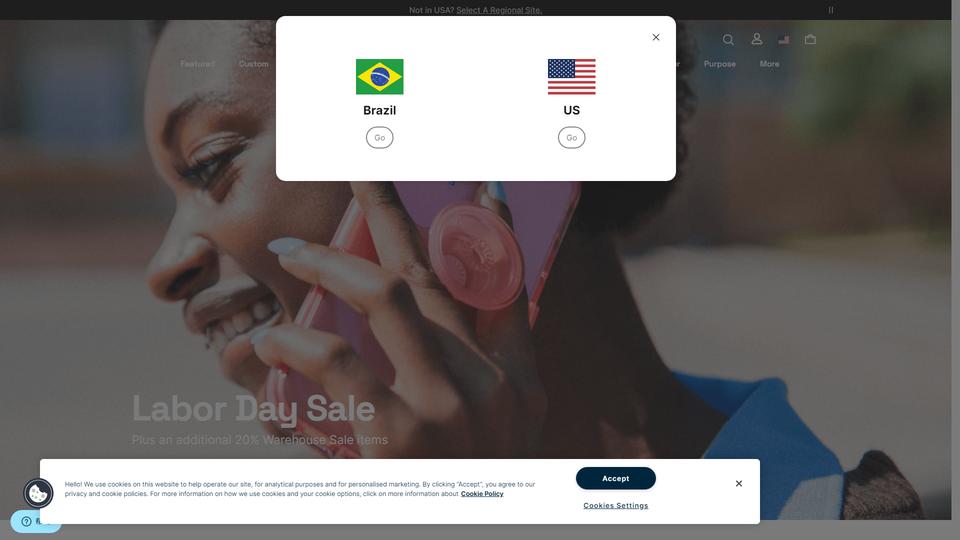The width and height of the screenshot is (960, 540).
Task: Expand the More navigation menu
Action: point(770,64)
